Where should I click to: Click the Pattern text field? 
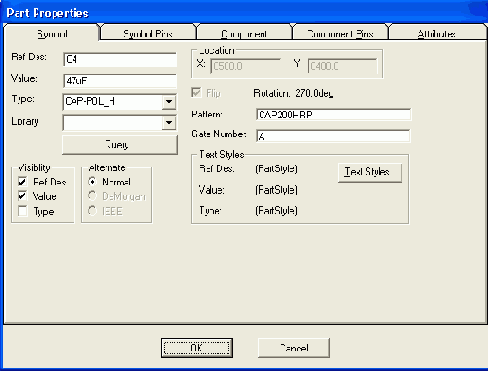[x=333, y=115]
